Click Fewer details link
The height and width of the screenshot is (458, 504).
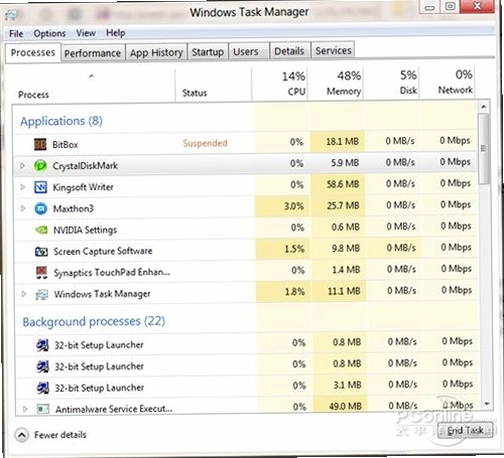click(60, 435)
